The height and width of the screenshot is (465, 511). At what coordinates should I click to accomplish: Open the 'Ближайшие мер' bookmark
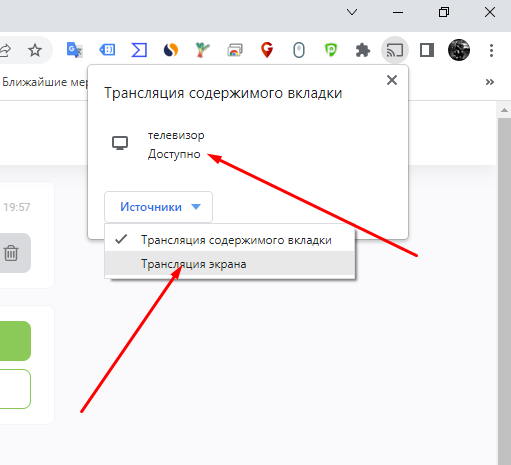tap(45, 82)
